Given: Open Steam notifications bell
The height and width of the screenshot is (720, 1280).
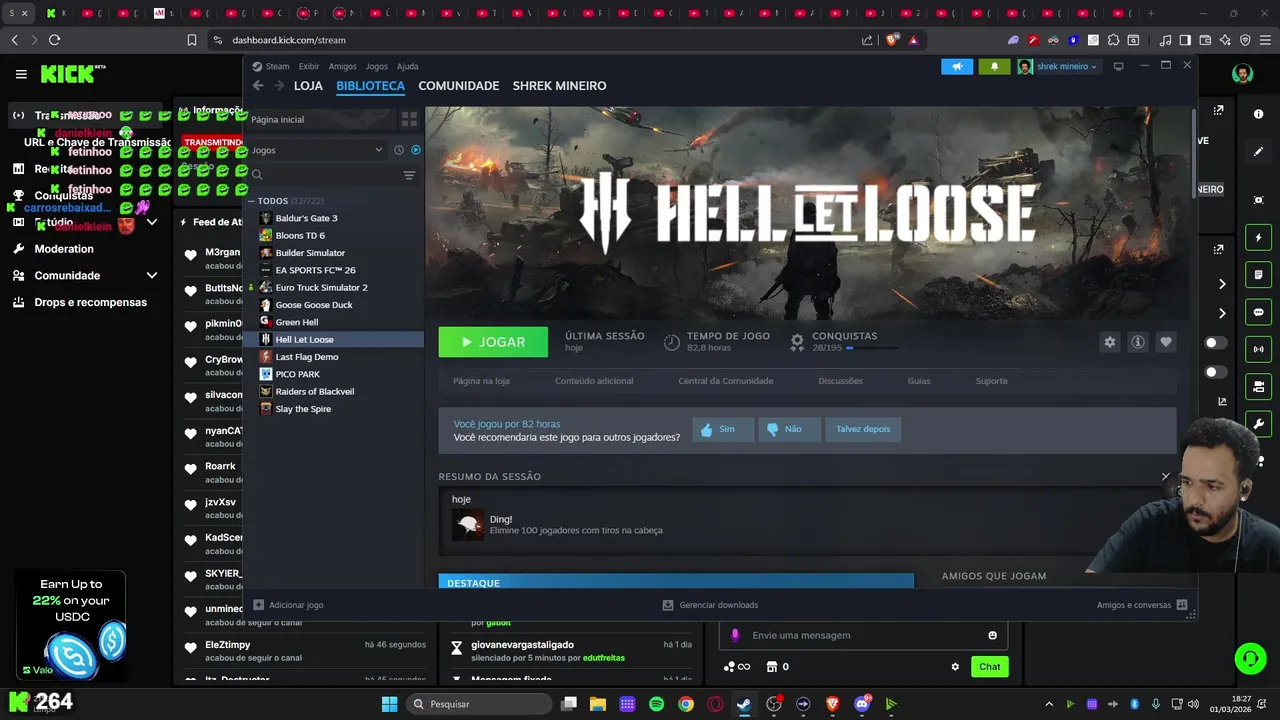Looking at the screenshot, I should click(x=994, y=67).
